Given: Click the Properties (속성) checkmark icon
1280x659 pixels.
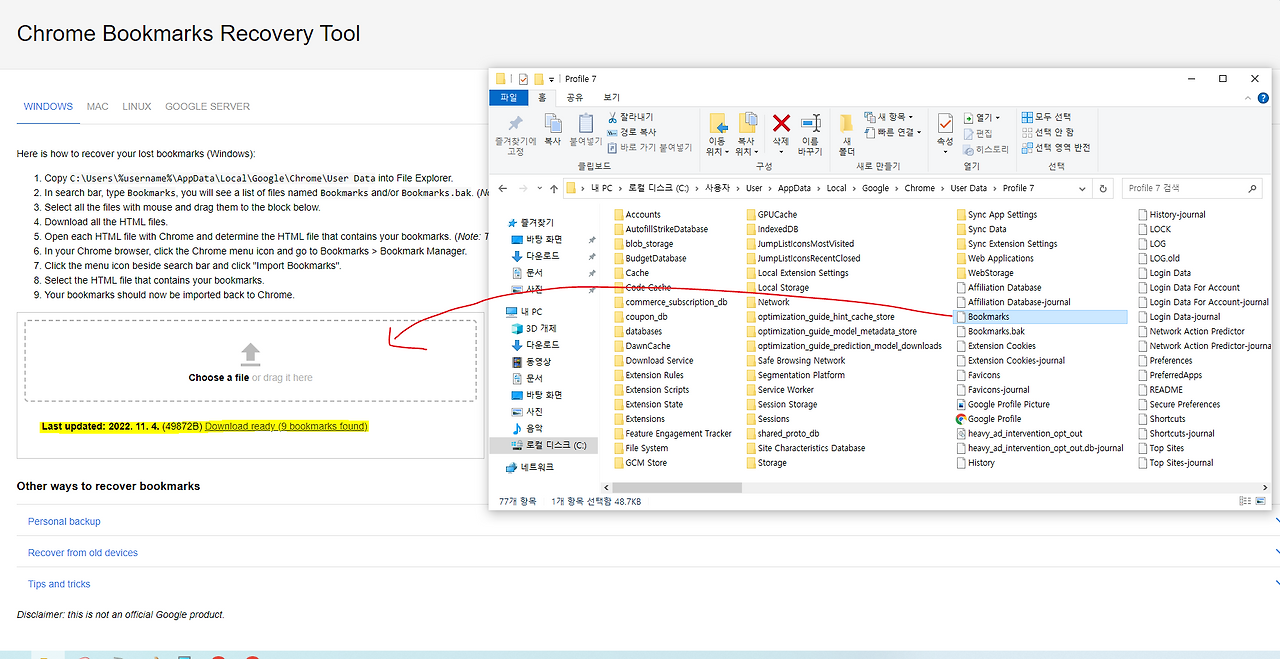Looking at the screenshot, I should (945, 123).
